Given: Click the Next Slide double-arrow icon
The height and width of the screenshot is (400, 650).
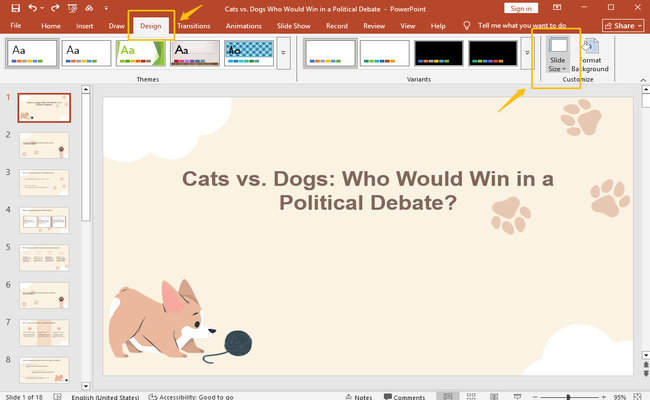Looking at the screenshot, I should [646, 373].
